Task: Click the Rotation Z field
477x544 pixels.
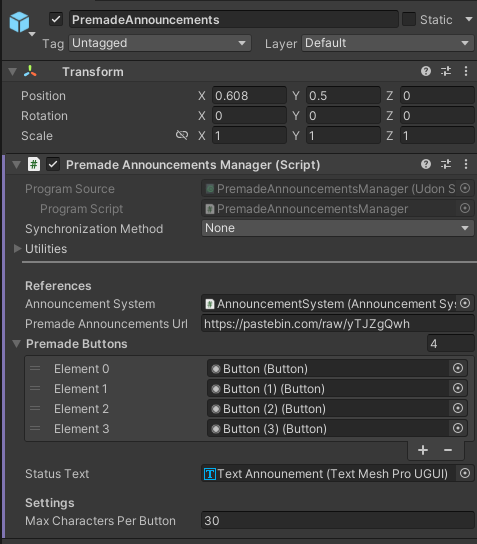Action: (x=437, y=116)
